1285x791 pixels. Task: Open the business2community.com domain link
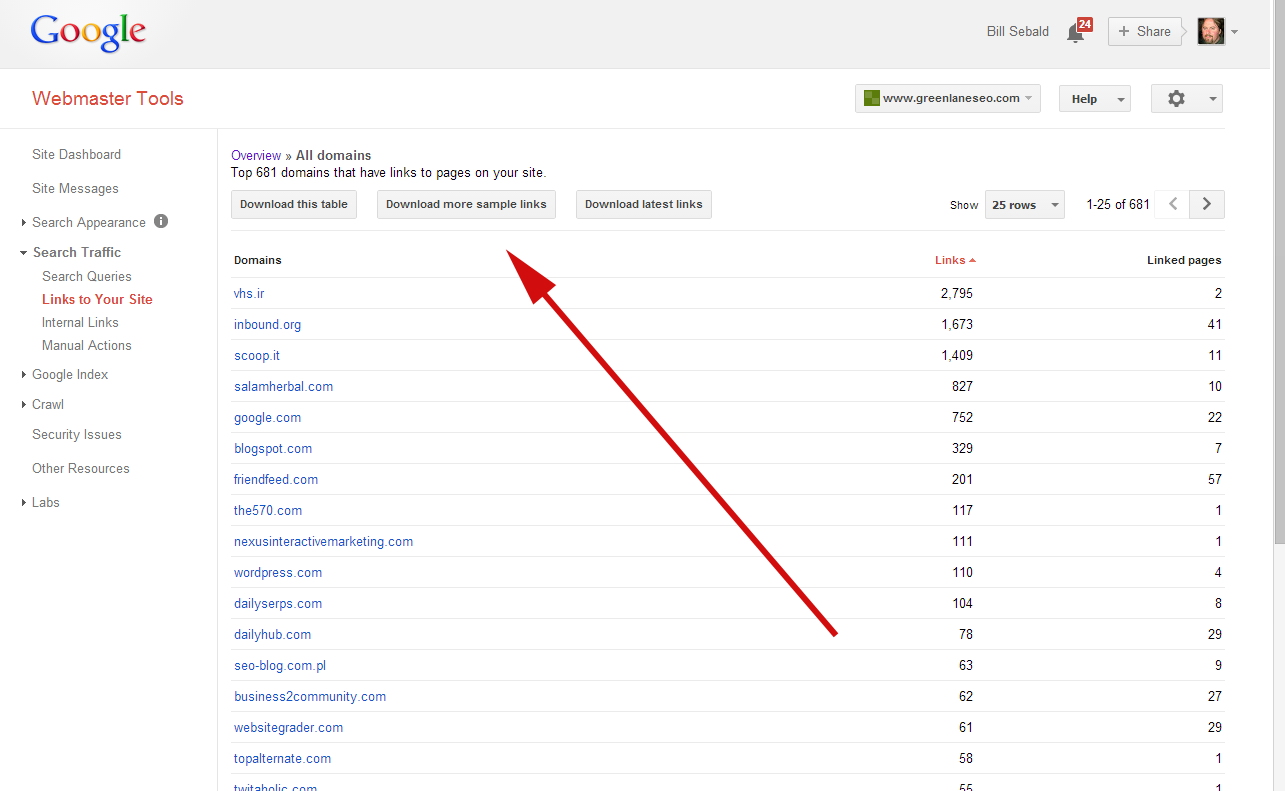tap(310, 696)
